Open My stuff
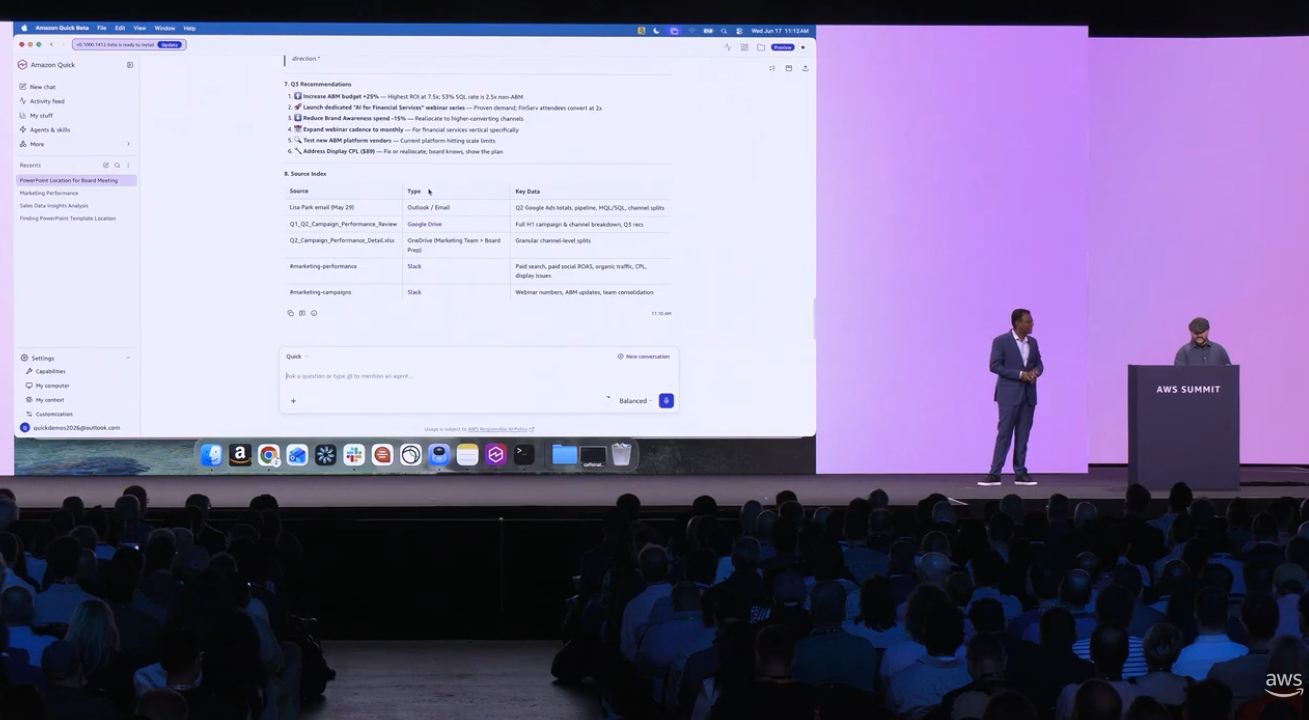The width and height of the screenshot is (1309, 720). [x=36, y=115]
